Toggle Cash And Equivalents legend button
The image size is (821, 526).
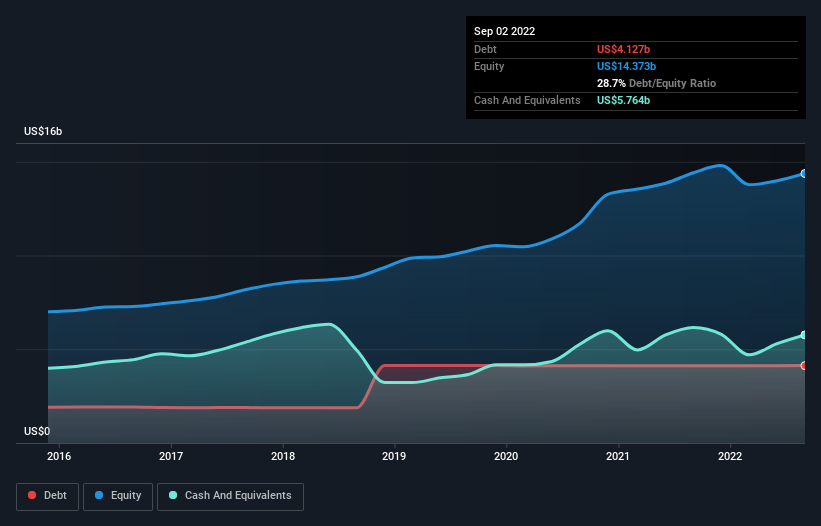(230, 496)
